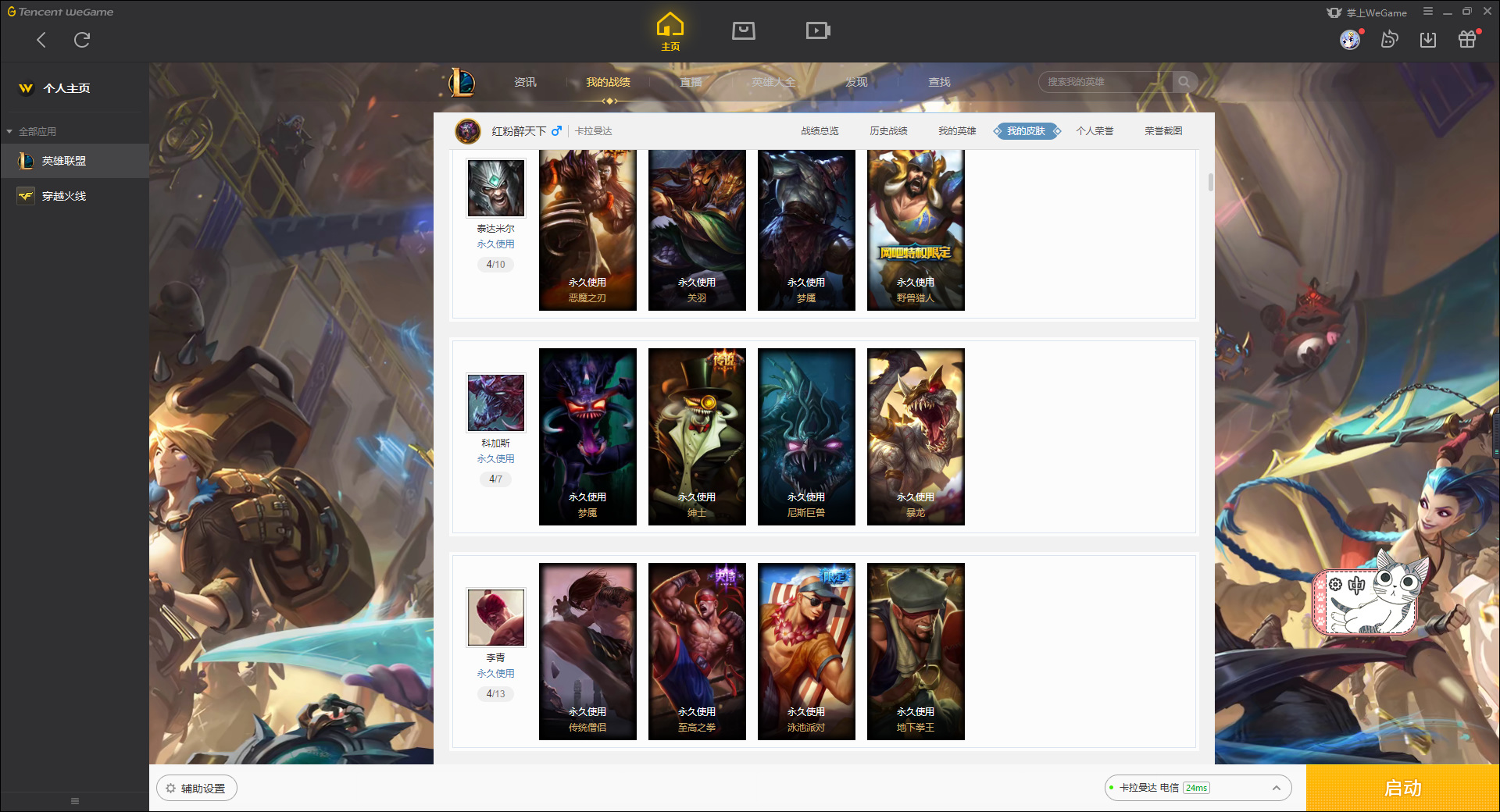This screenshot has height=812, width=1500.
Task: Open the 掌上WeGame mobile link
Action: 1367,12
